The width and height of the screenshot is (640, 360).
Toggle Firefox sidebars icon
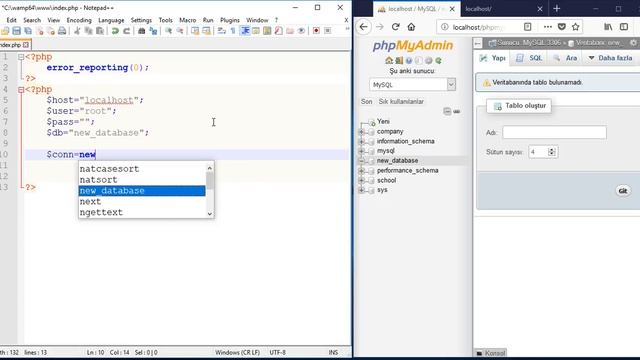pos(624,27)
